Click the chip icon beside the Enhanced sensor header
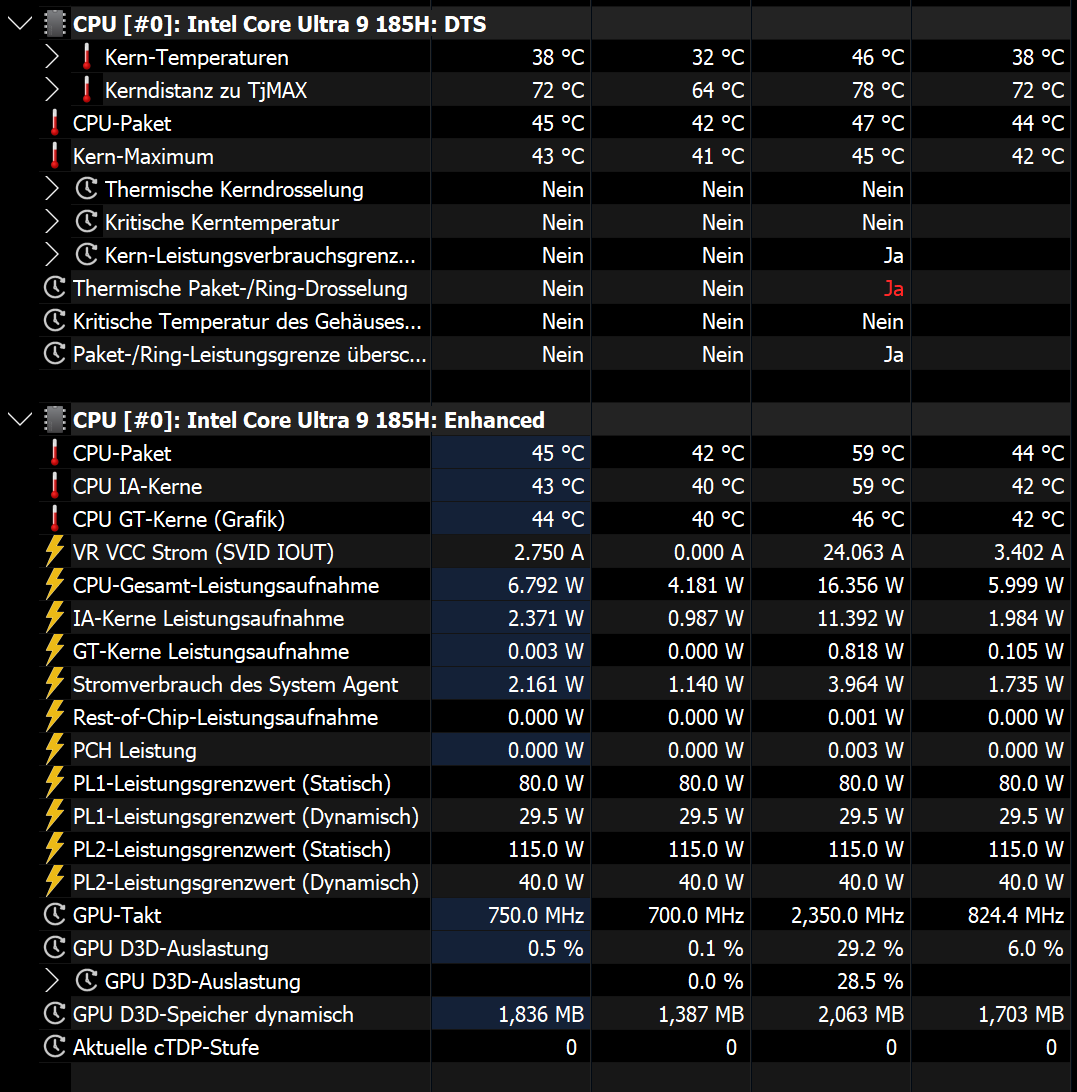The height and width of the screenshot is (1092, 1077). [x=54, y=420]
